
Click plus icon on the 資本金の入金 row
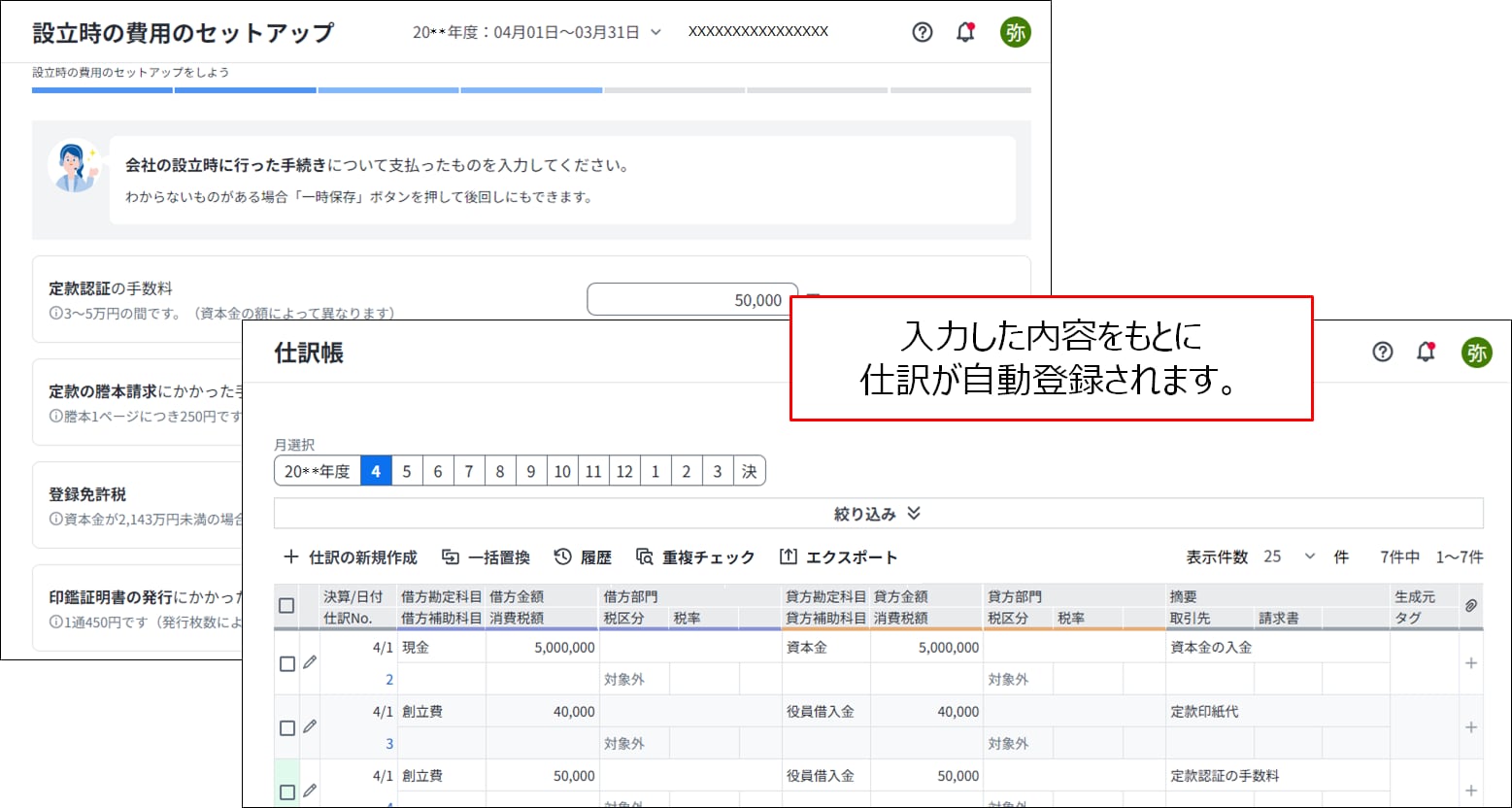coord(1470,663)
